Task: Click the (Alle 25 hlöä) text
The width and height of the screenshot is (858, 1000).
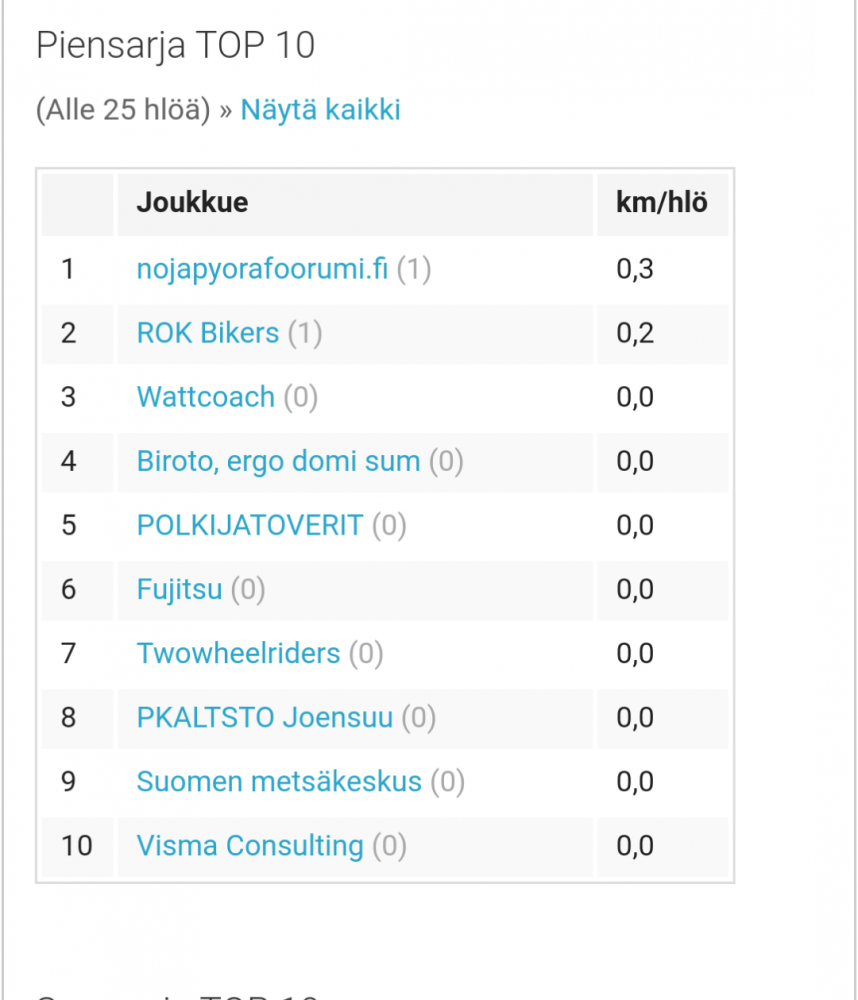Action: click(123, 110)
